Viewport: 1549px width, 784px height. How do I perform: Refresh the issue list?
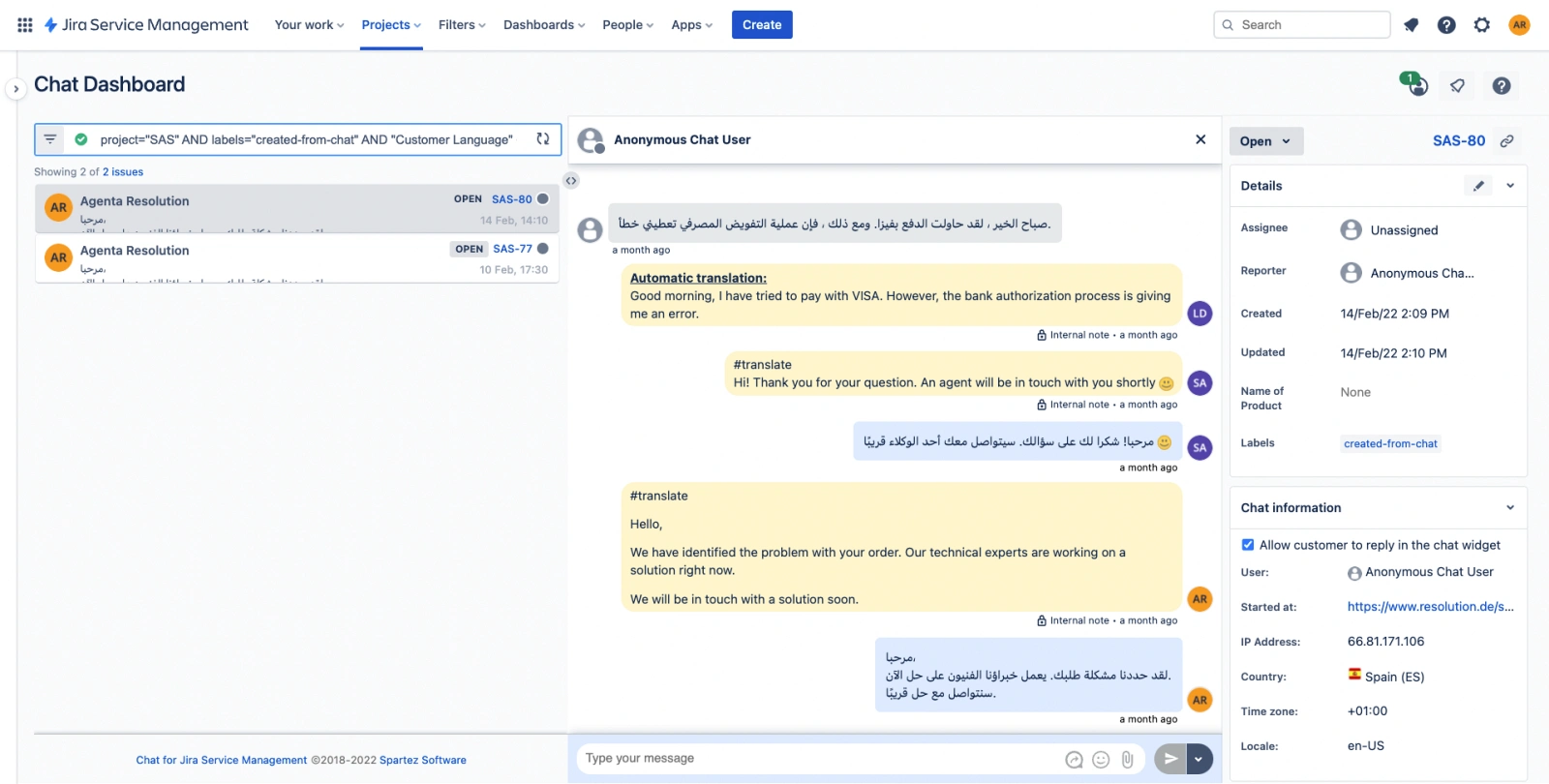click(543, 139)
